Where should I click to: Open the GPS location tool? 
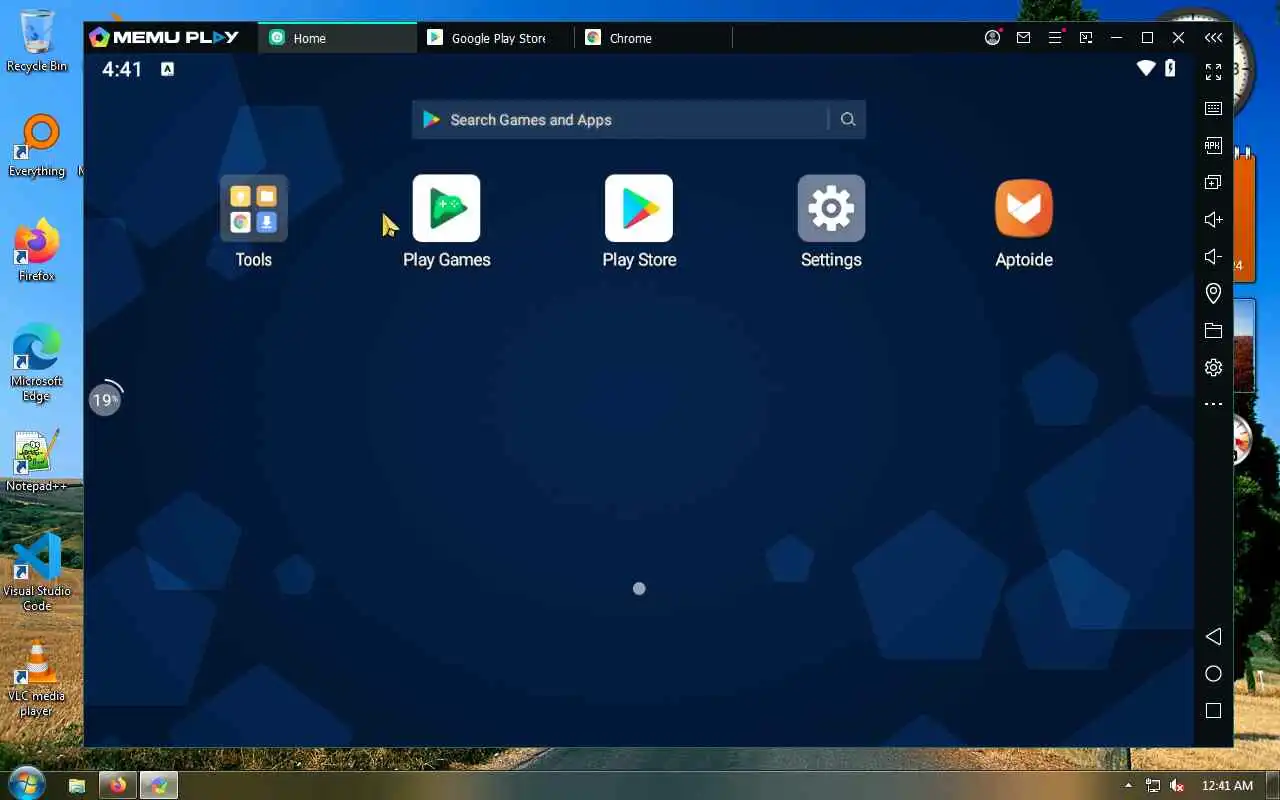click(x=1213, y=293)
